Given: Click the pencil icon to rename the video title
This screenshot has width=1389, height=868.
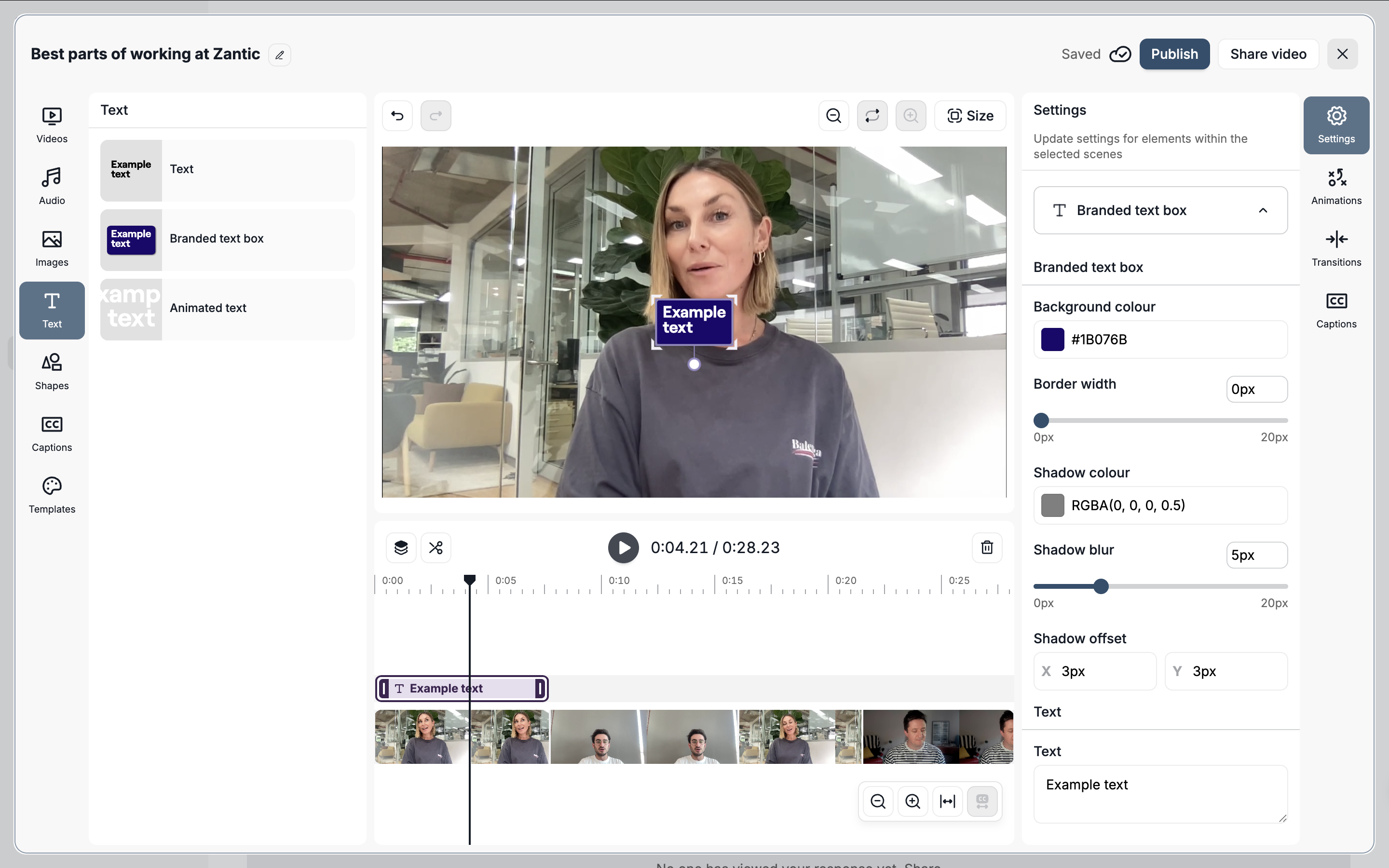Looking at the screenshot, I should [x=280, y=55].
